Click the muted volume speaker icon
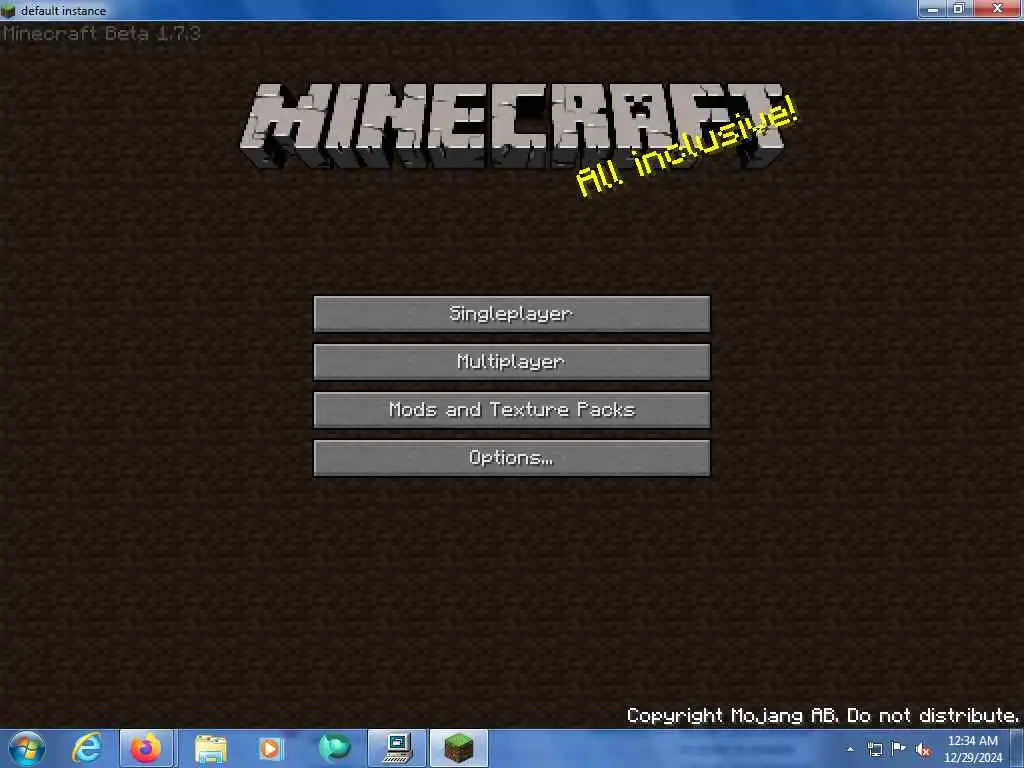Screen dimensions: 1024x768 [923, 750]
